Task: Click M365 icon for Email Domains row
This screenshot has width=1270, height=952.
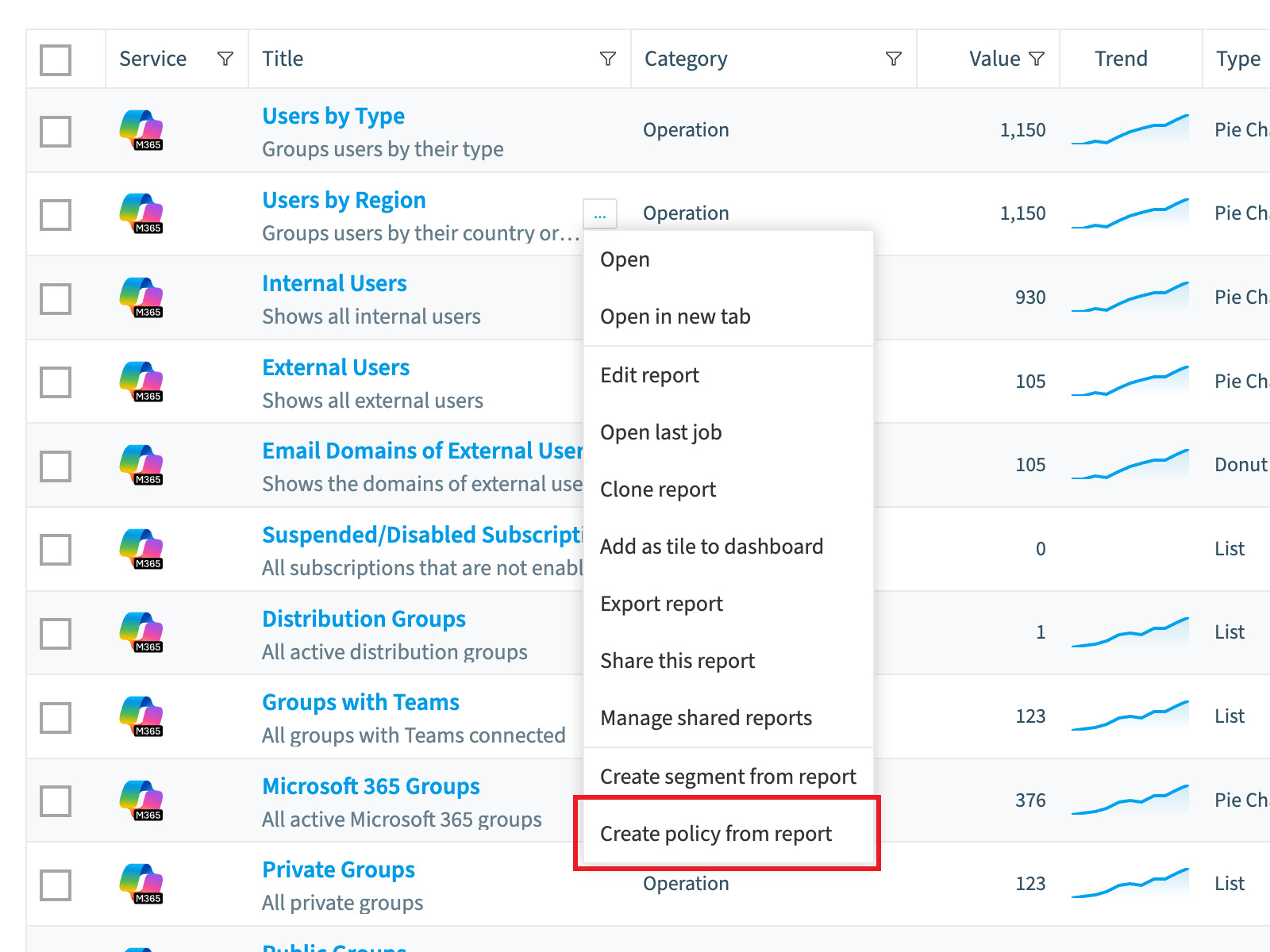Action: [x=141, y=465]
